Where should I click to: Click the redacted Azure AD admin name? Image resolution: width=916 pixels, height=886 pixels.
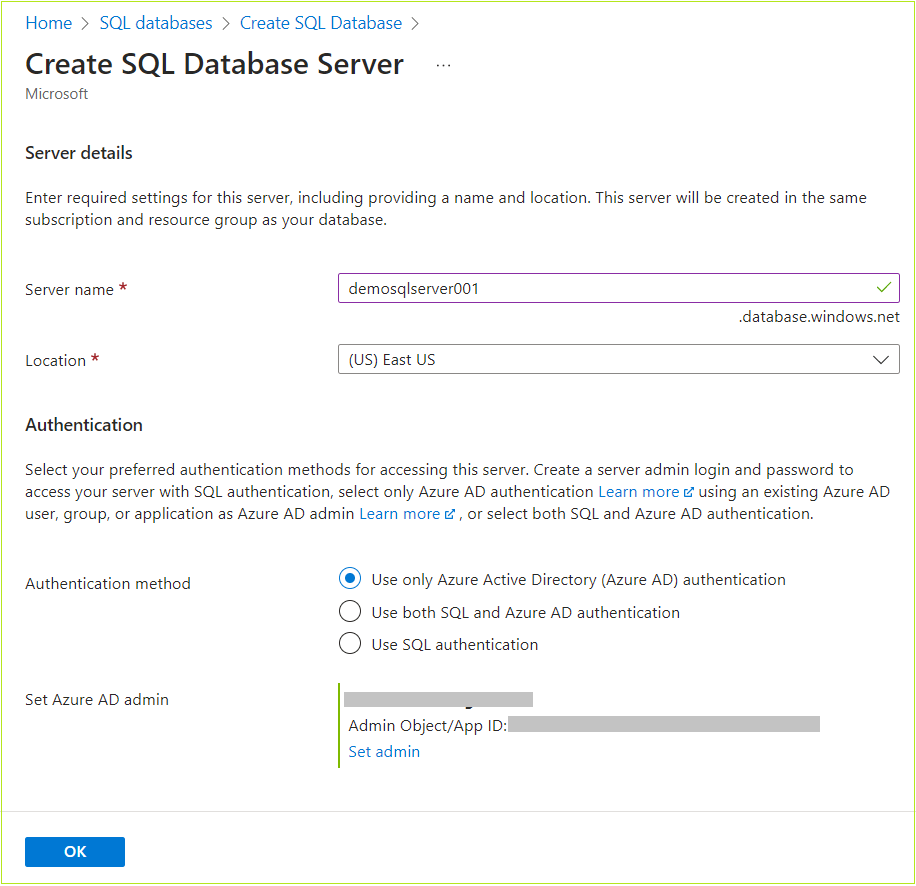(x=440, y=699)
